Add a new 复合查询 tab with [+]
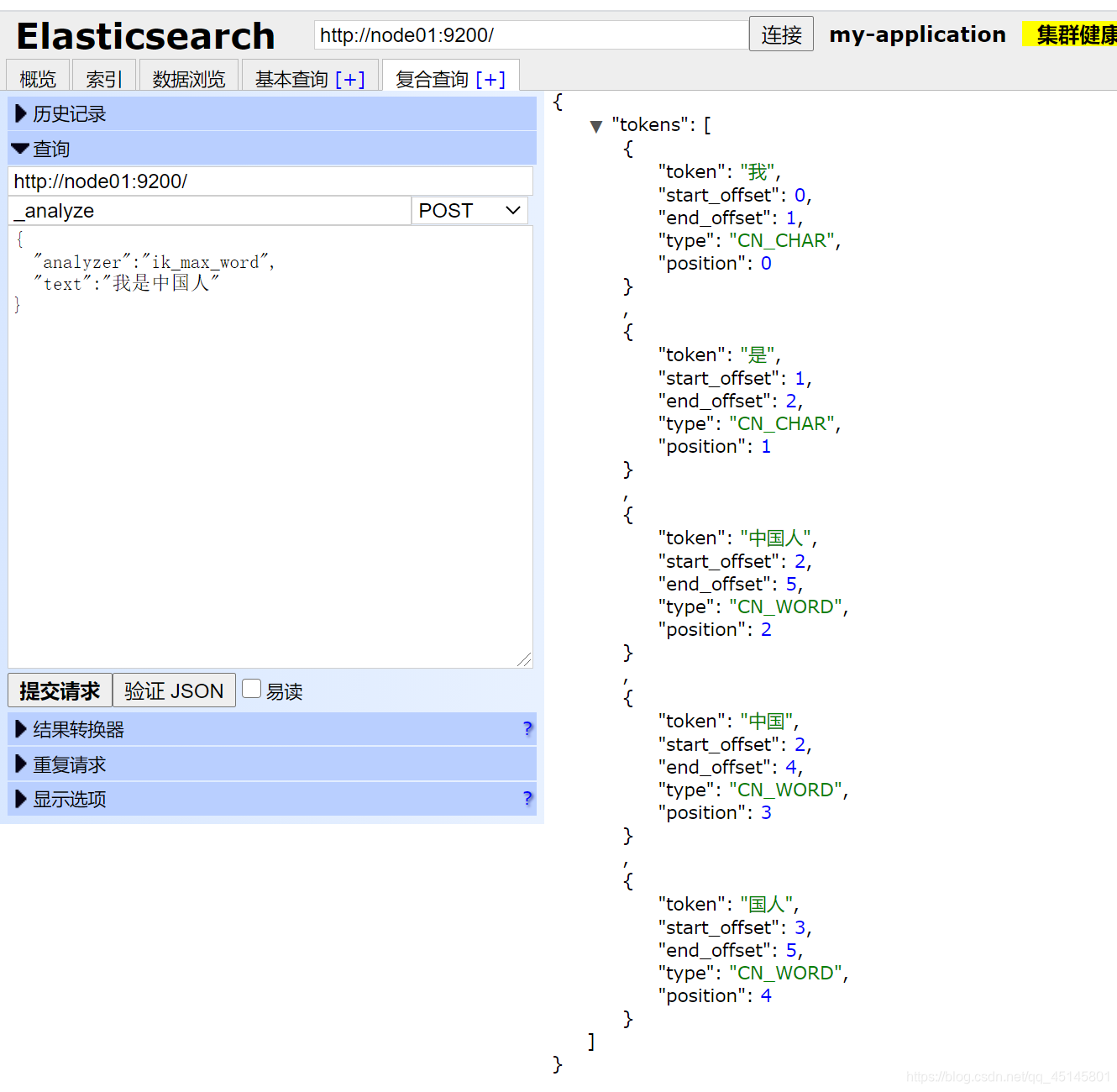Viewport: 1117px width, 1092px height. click(490, 79)
